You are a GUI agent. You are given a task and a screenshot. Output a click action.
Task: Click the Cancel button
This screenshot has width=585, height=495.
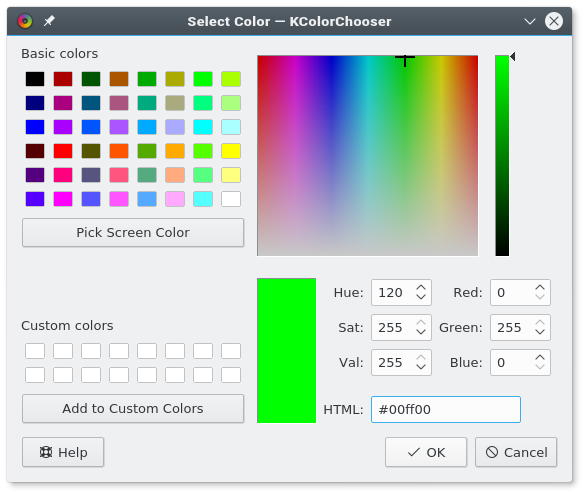tap(516, 452)
